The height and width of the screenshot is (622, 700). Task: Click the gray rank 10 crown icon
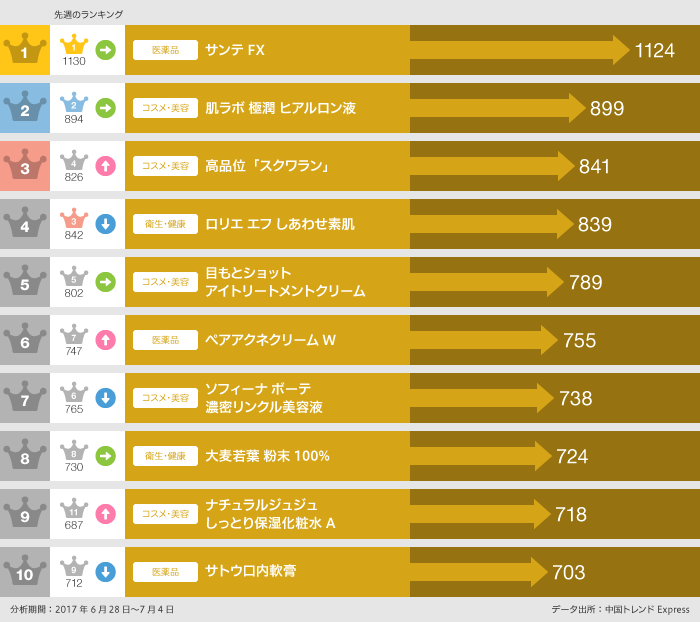point(25,572)
